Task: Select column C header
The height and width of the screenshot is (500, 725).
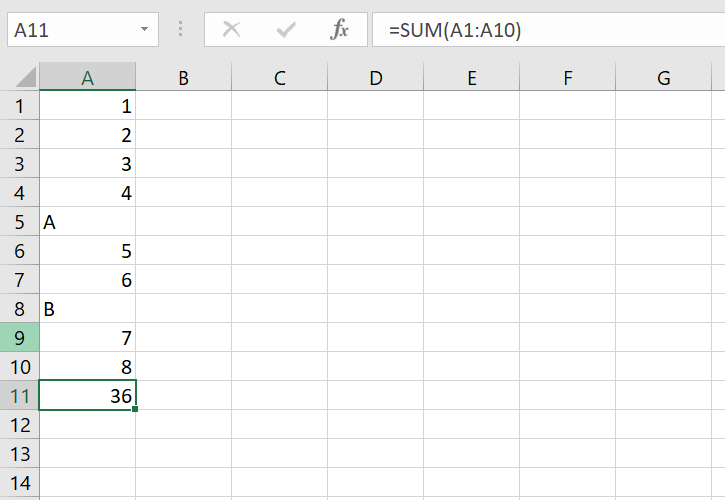Action: point(279,77)
